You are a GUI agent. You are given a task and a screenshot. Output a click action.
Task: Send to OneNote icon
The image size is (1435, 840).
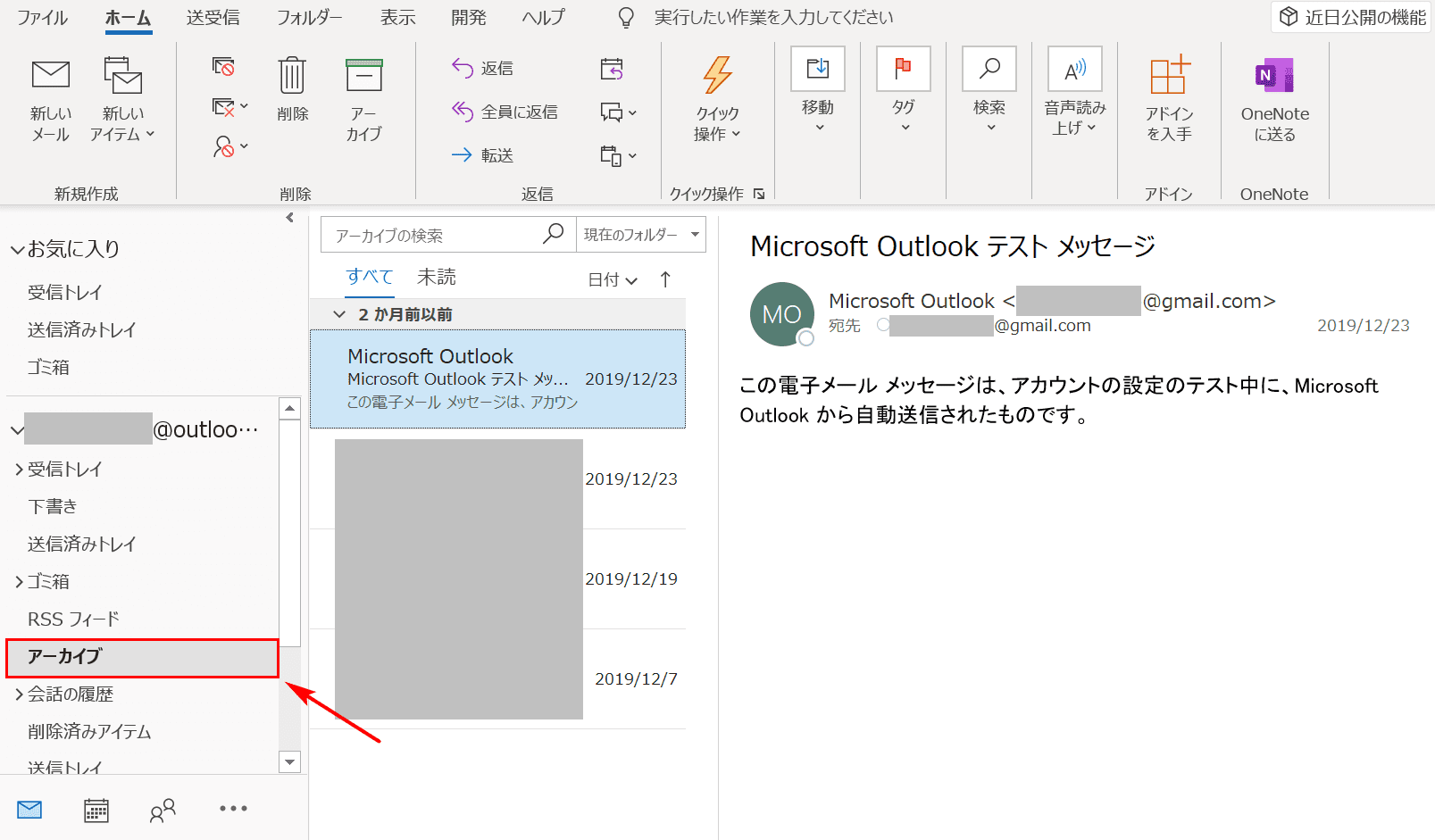point(1274,77)
